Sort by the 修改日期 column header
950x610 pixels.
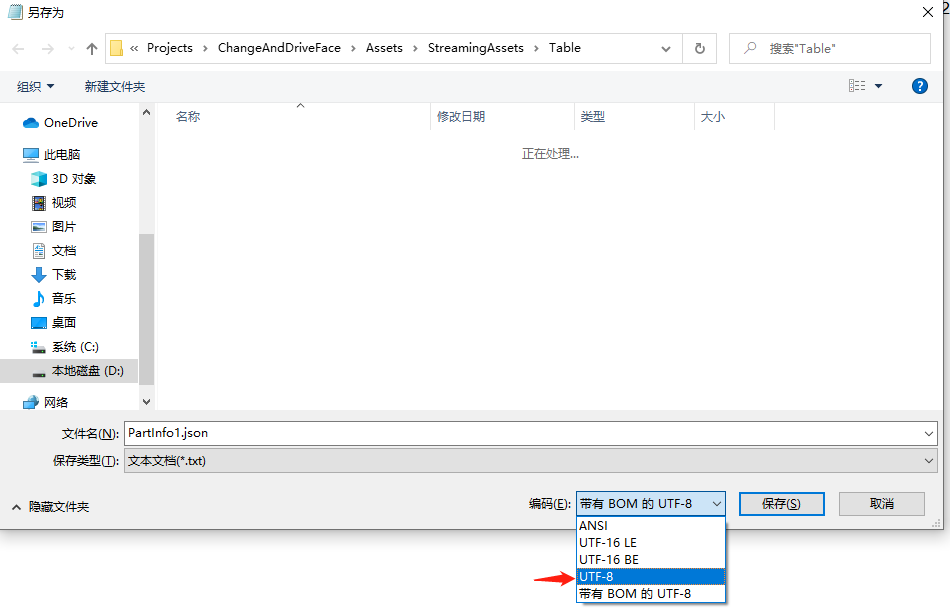(502, 117)
